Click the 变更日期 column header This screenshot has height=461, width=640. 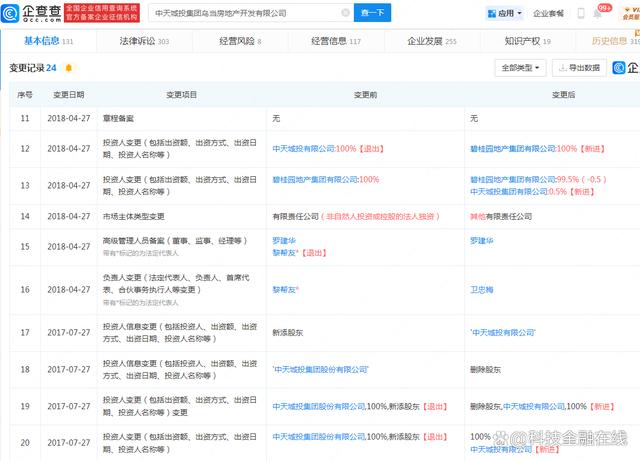tap(69, 95)
